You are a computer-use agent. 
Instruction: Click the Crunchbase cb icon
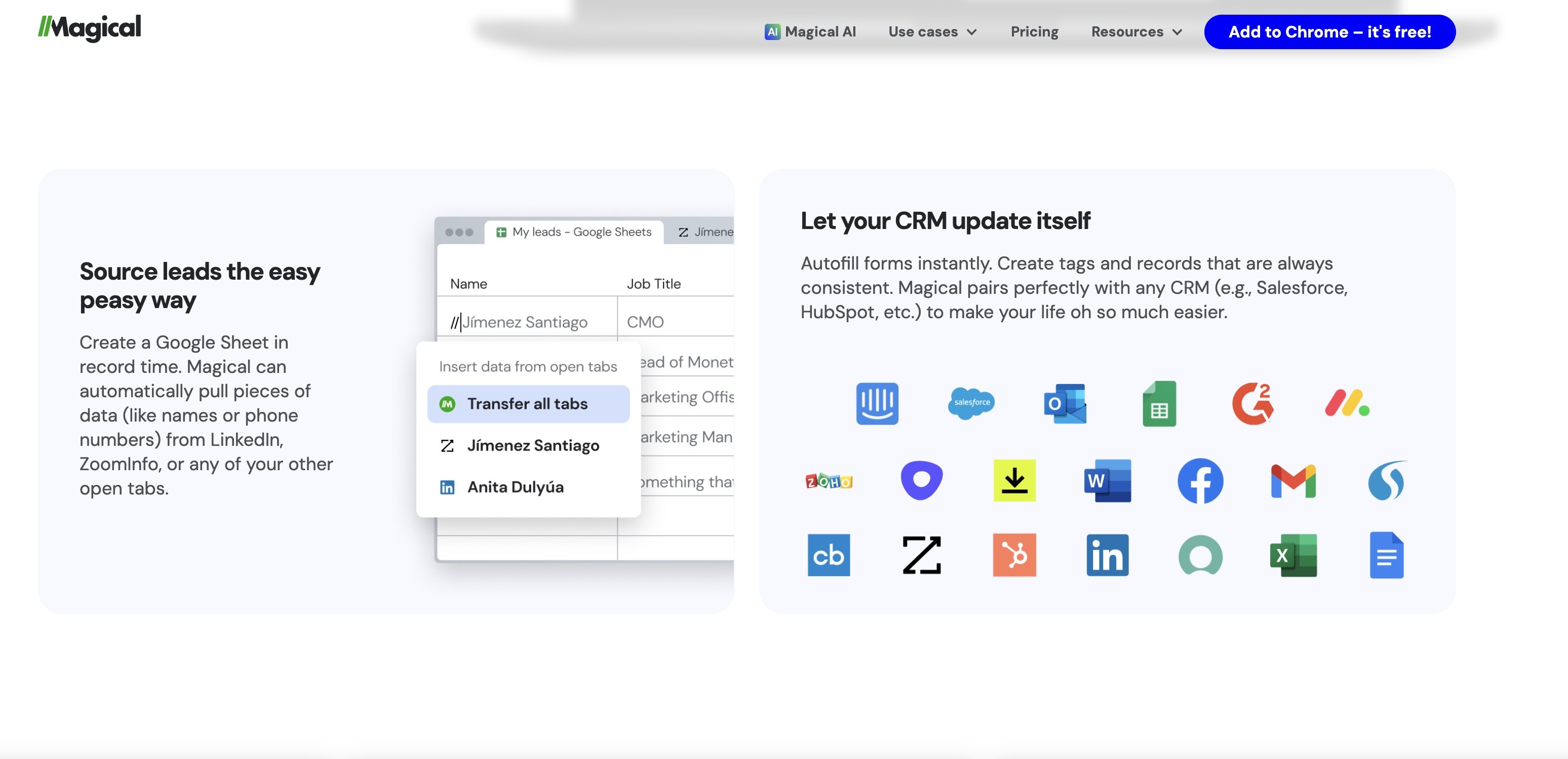click(829, 555)
